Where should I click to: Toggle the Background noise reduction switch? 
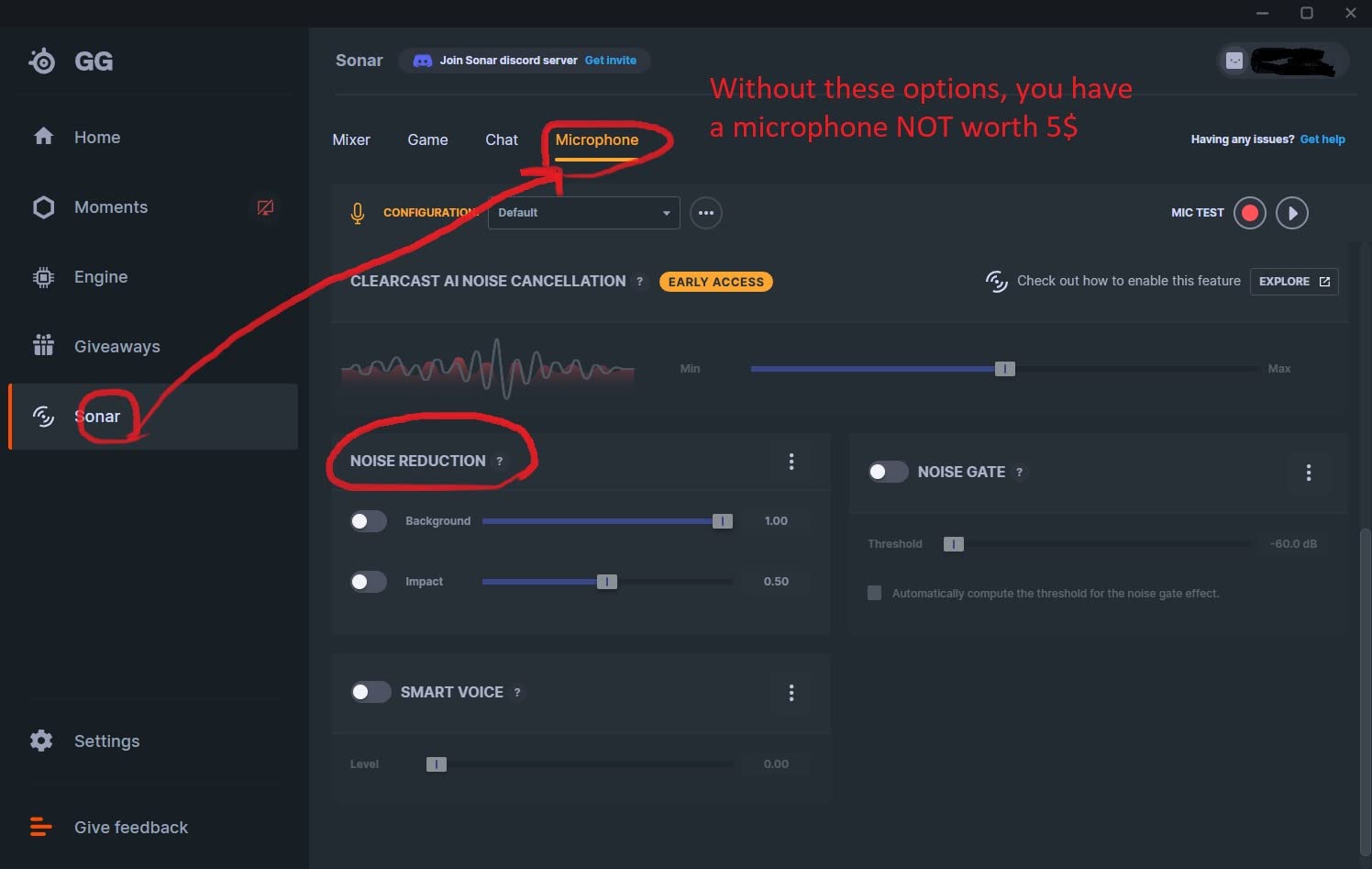tap(369, 521)
